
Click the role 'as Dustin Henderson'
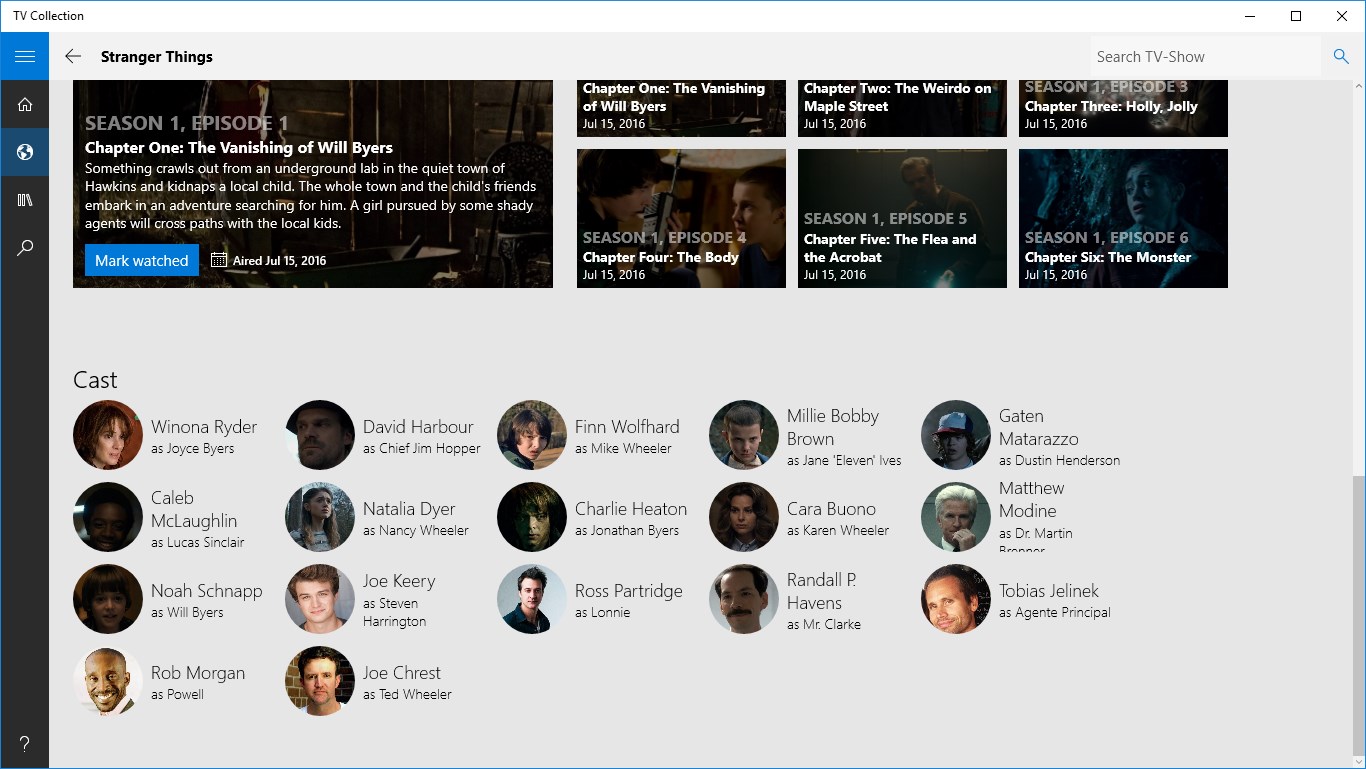click(1059, 461)
